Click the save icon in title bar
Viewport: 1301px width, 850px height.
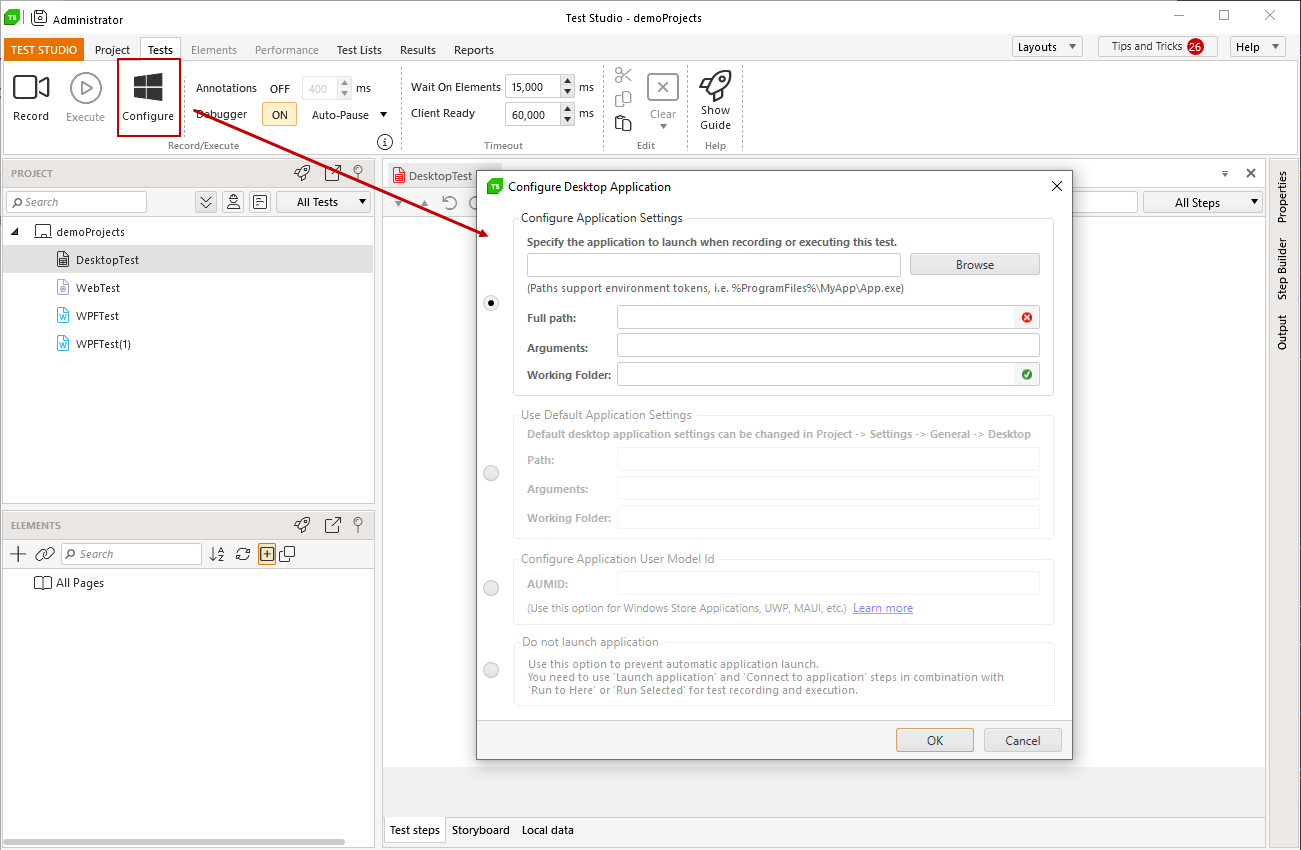[x=40, y=18]
